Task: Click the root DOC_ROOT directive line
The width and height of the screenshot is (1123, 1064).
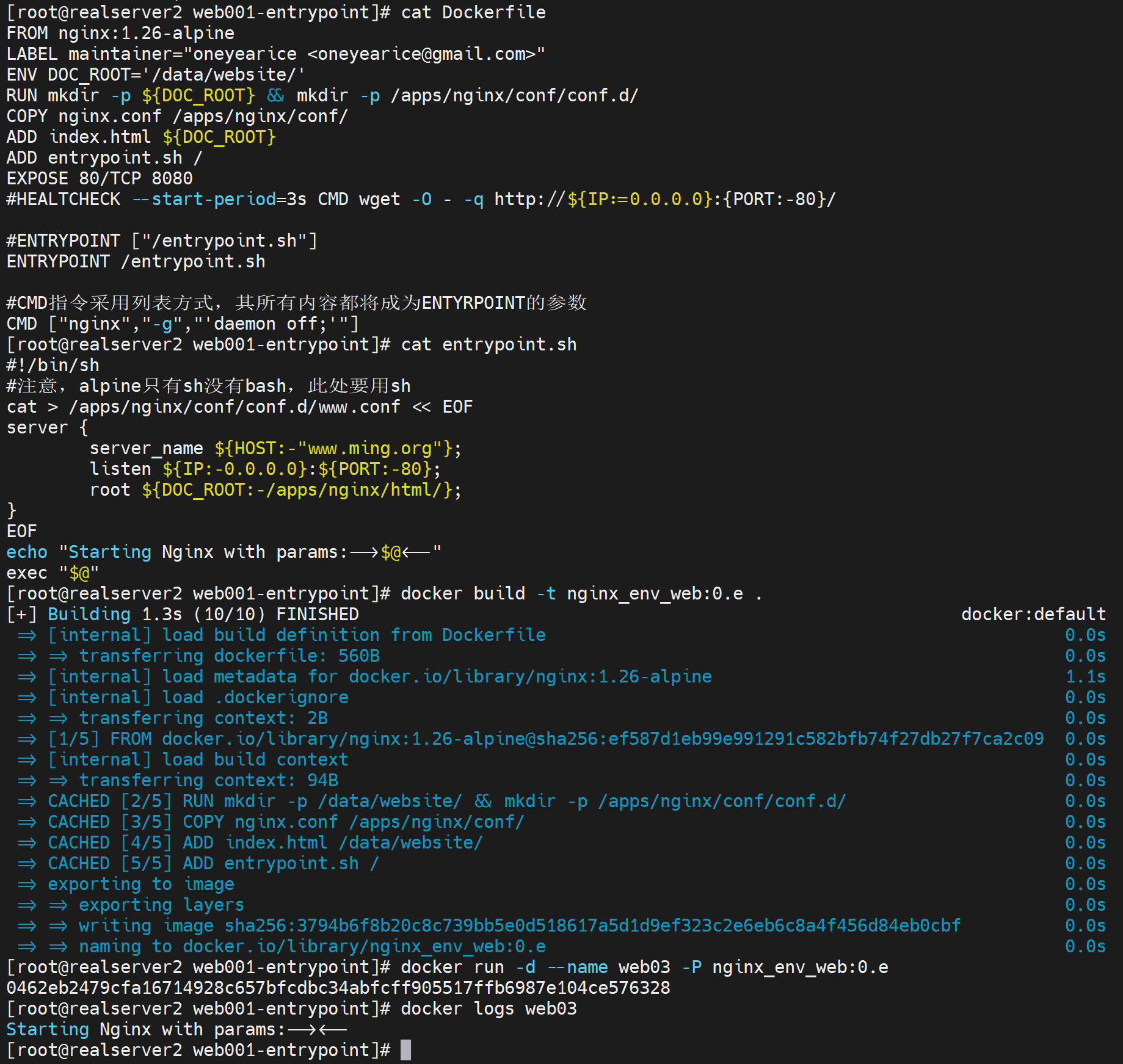Action: point(275,490)
